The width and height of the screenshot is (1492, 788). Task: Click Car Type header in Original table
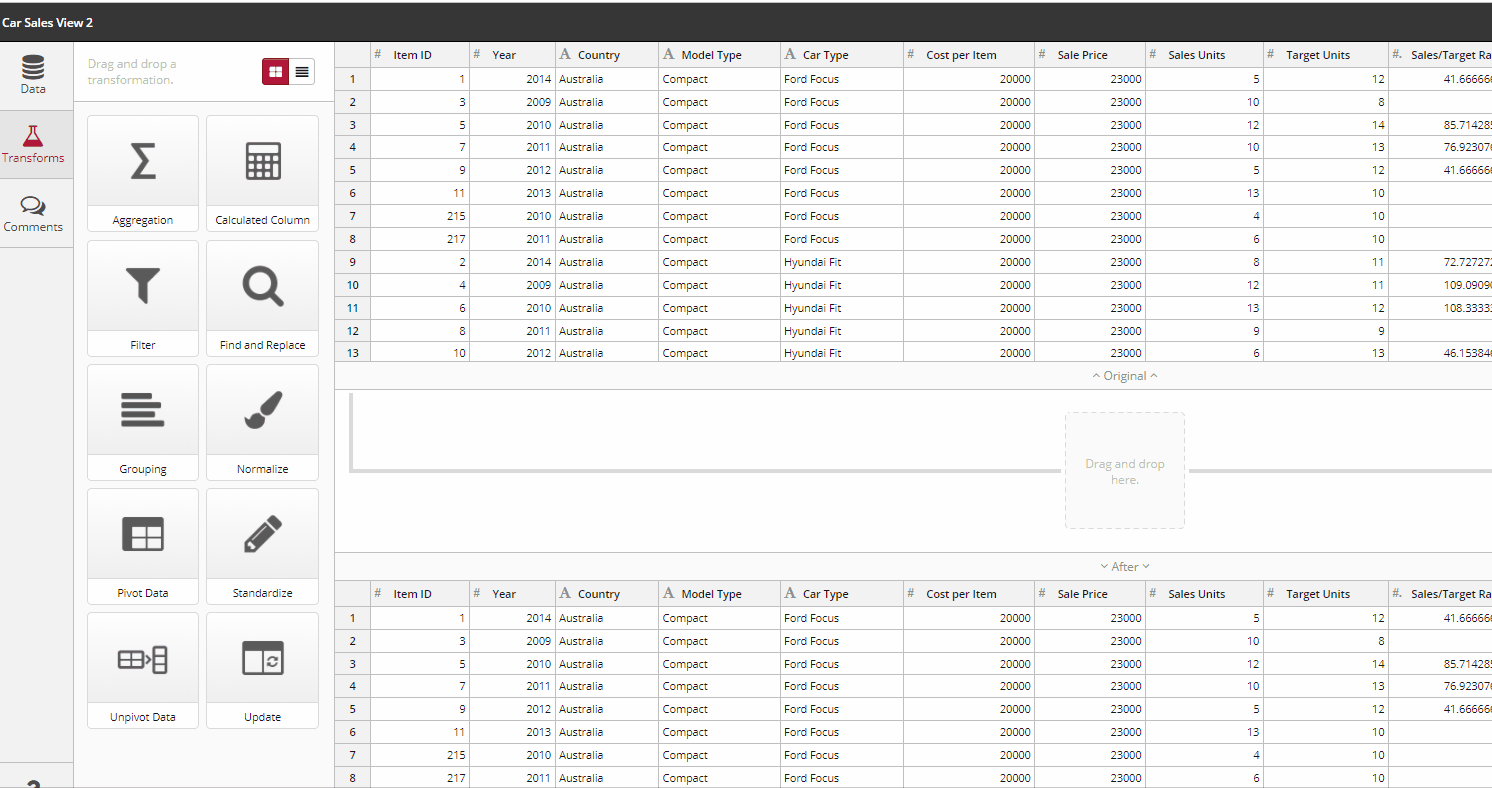[842, 55]
